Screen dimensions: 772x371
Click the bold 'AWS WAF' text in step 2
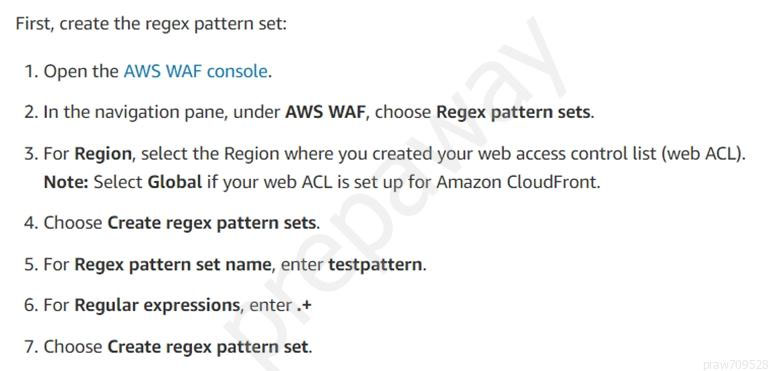click(x=326, y=113)
